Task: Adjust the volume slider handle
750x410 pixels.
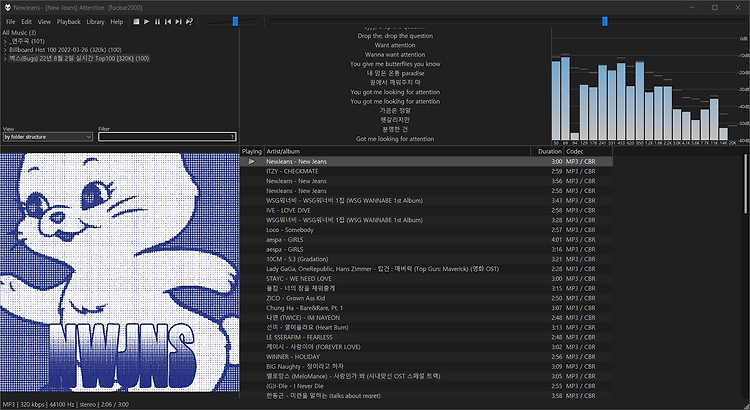Action: [235, 22]
